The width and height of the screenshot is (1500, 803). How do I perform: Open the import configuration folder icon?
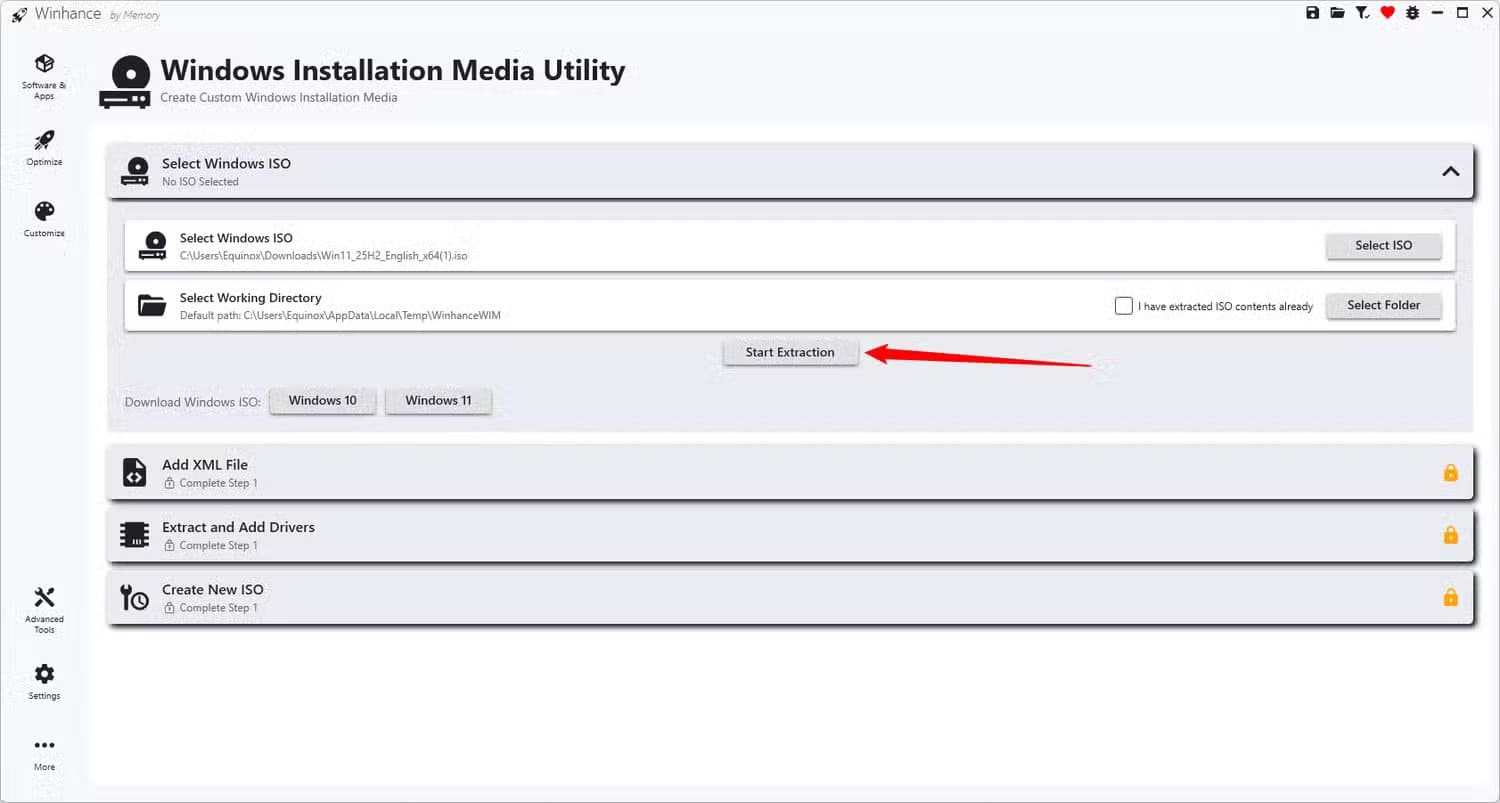pos(1337,13)
